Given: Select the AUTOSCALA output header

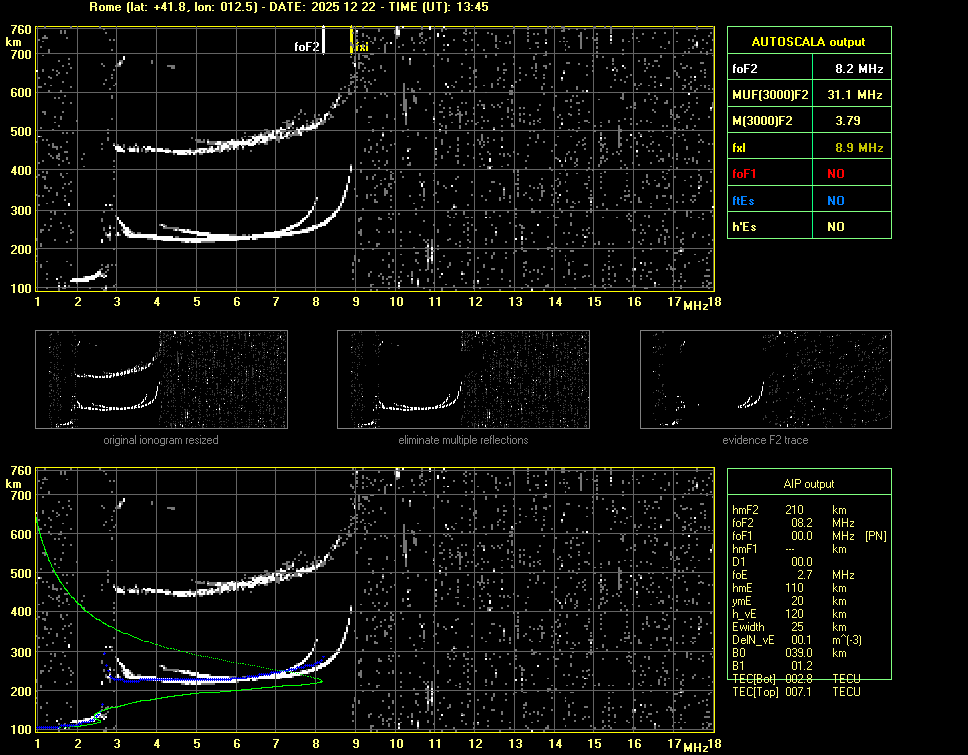Looking at the screenshot, I should tap(808, 42).
